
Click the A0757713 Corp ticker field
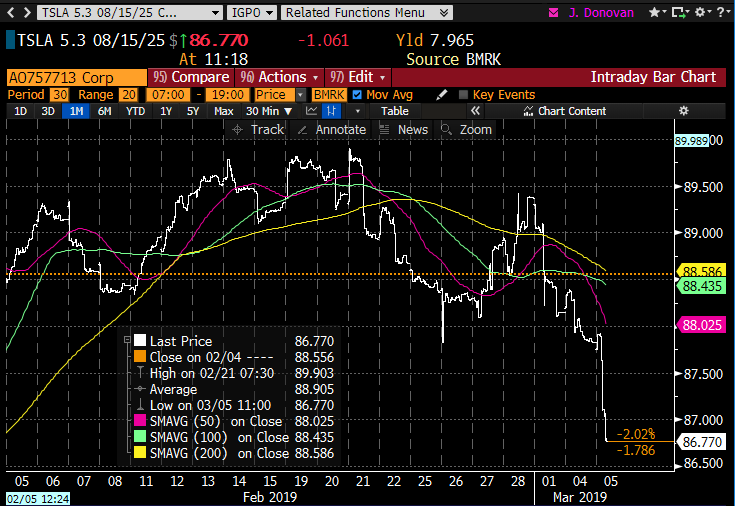point(76,77)
